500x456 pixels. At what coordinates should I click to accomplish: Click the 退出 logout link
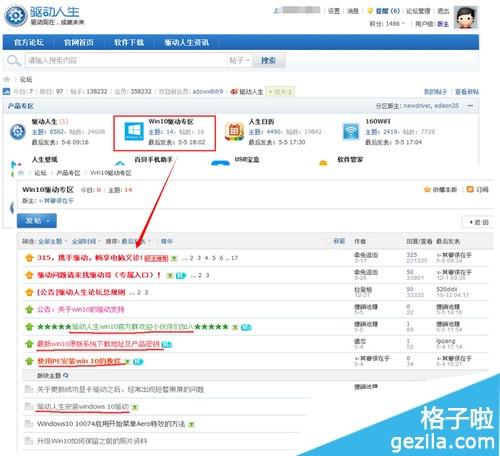[443, 11]
